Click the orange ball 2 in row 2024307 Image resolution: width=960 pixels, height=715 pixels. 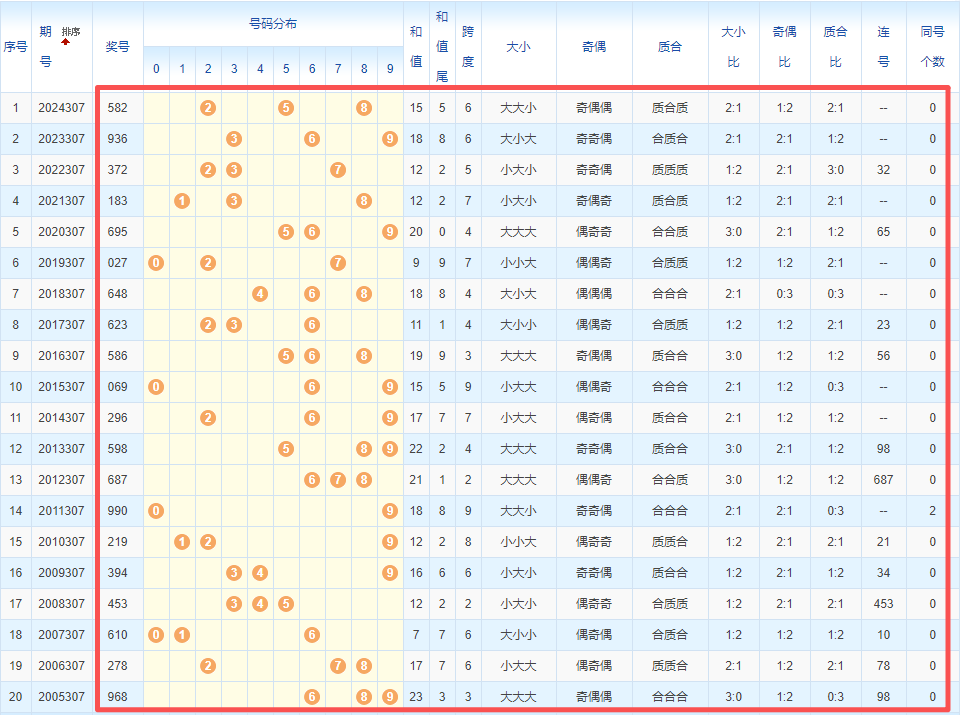point(208,108)
